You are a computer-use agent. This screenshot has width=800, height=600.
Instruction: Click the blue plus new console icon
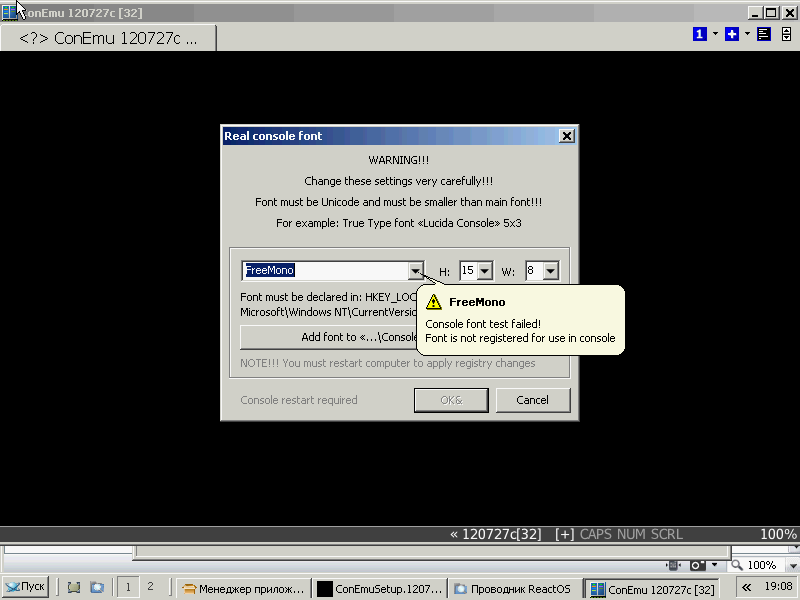pyautogui.click(x=732, y=34)
